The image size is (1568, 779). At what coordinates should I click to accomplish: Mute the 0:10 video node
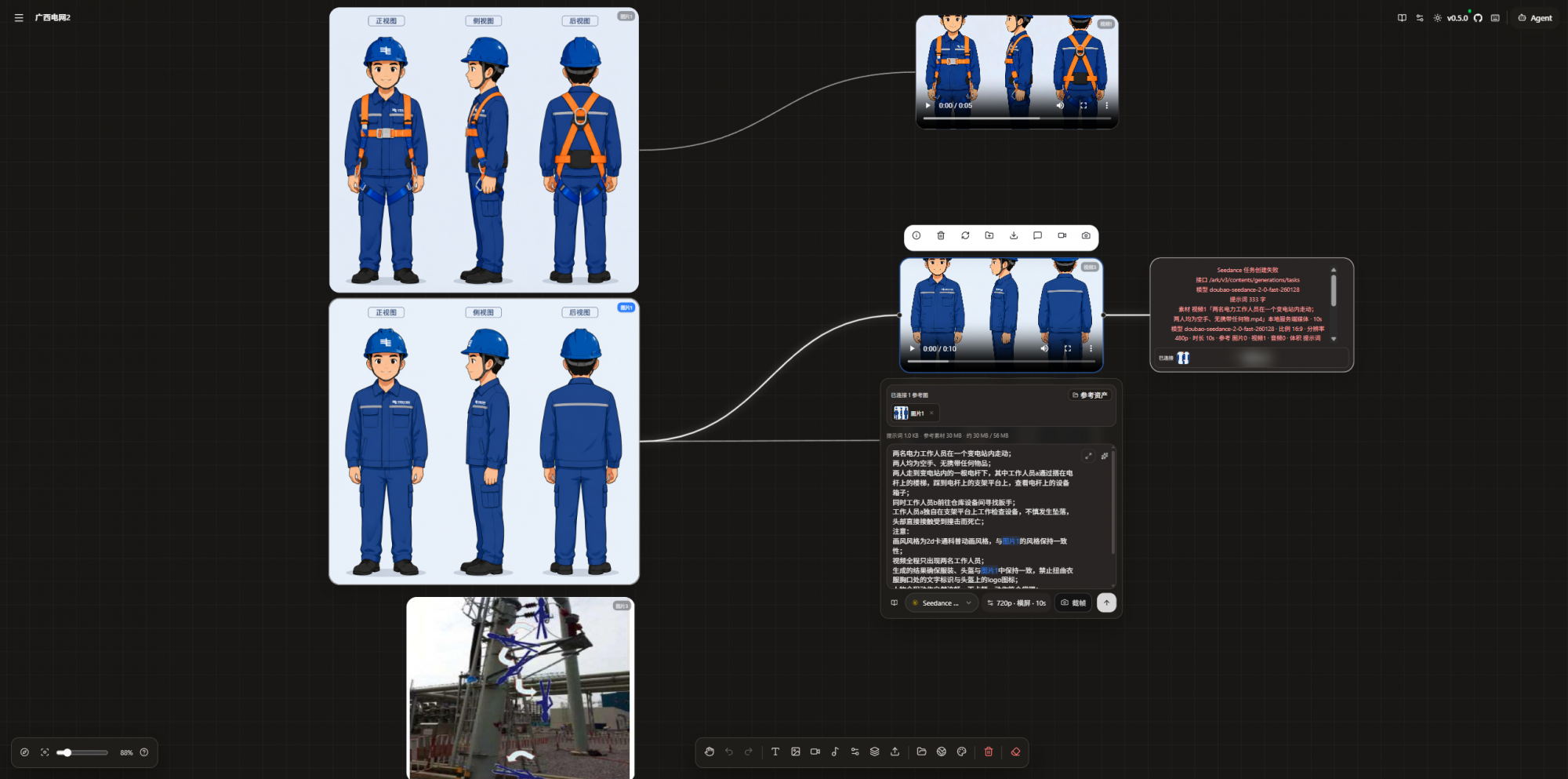[x=1044, y=348]
